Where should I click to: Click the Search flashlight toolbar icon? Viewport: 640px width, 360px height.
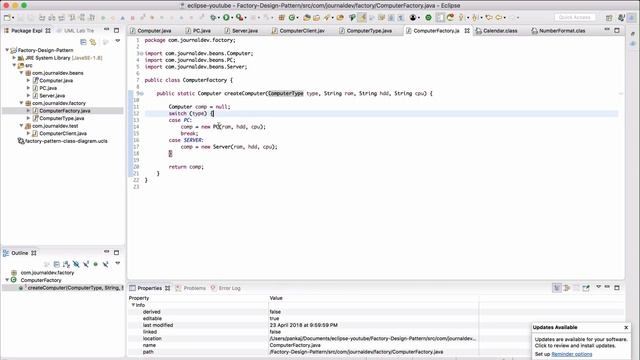click(327, 18)
